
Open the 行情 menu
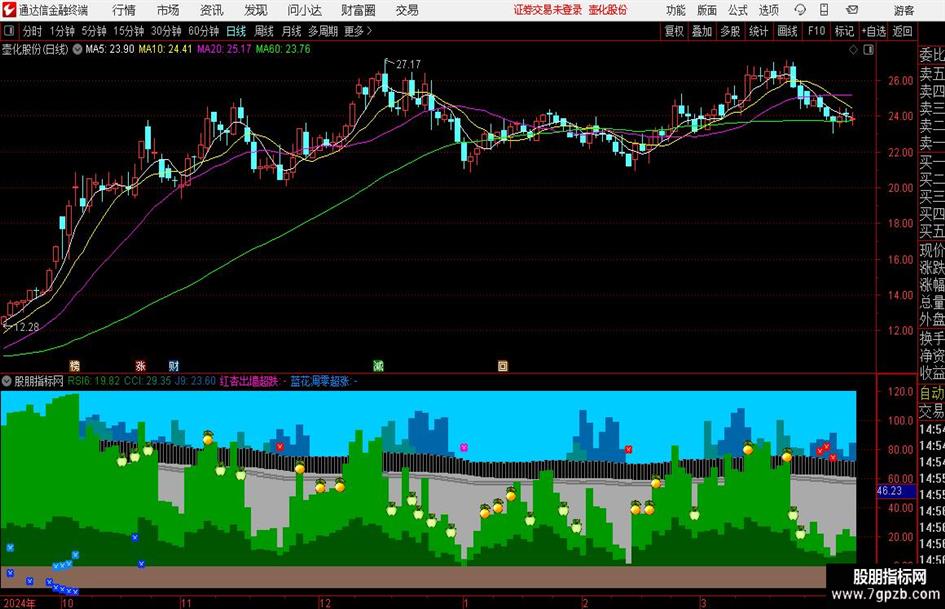124,10
